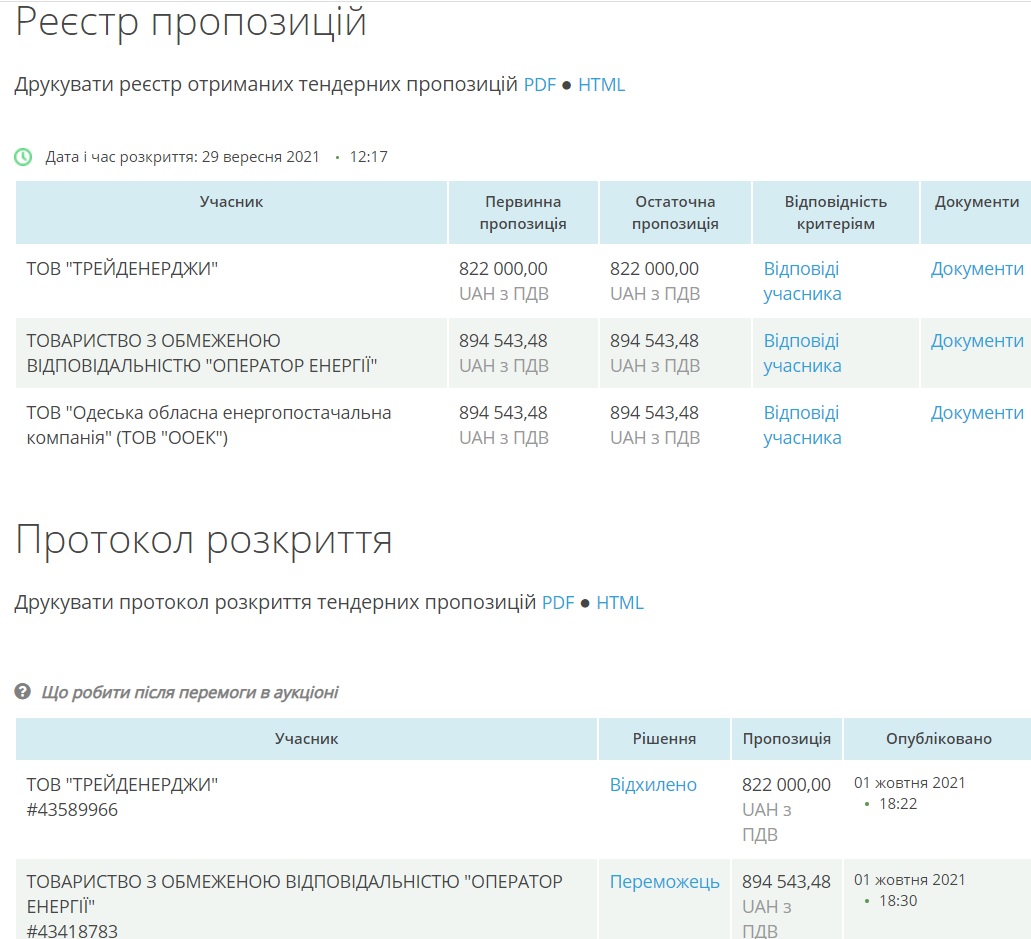Click the Пропозиція column header in protocol table
The height and width of the screenshot is (939, 1031).
coord(786,738)
